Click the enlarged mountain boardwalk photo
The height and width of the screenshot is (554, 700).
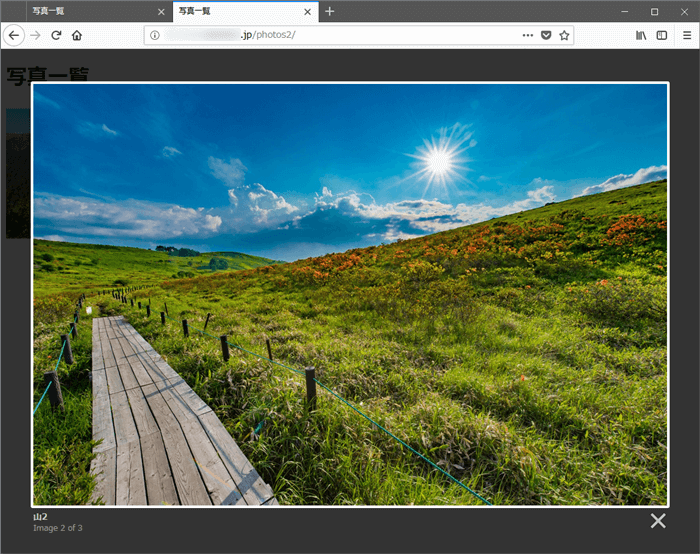(x=350, y=294)
